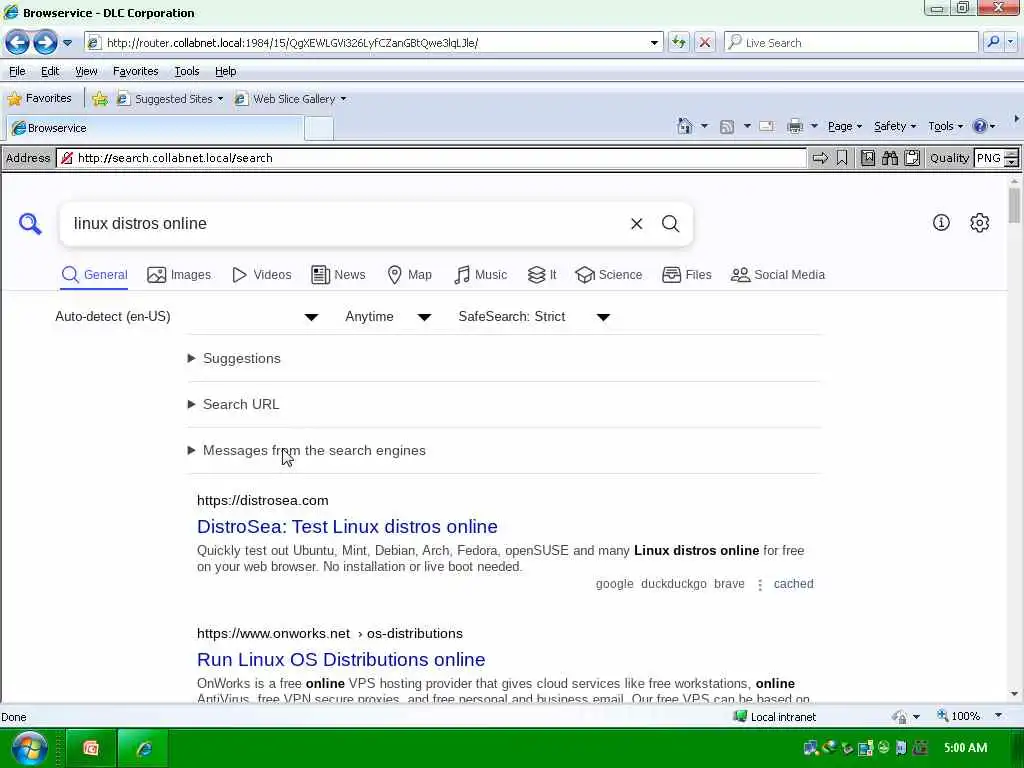Screen dimensions: 1024x768
Task: Open the View menu
Action: [x=86, y=71]
